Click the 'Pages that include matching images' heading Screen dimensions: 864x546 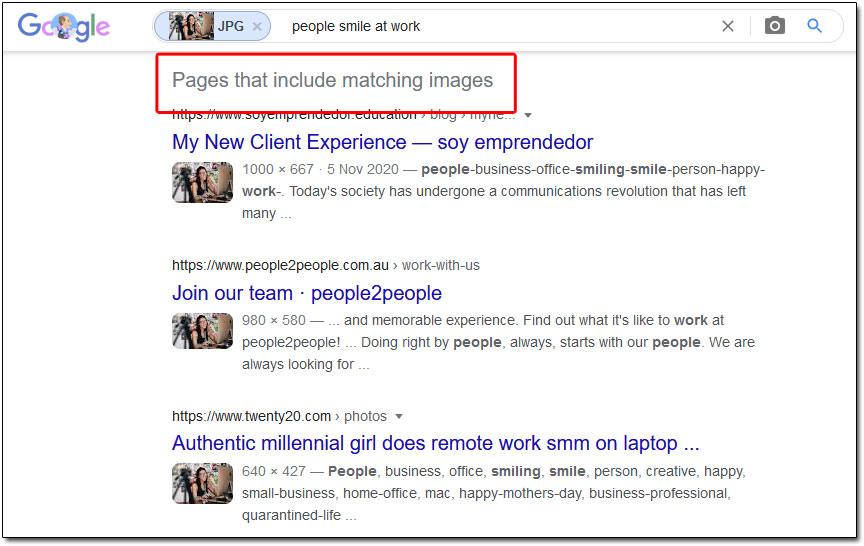332,80
